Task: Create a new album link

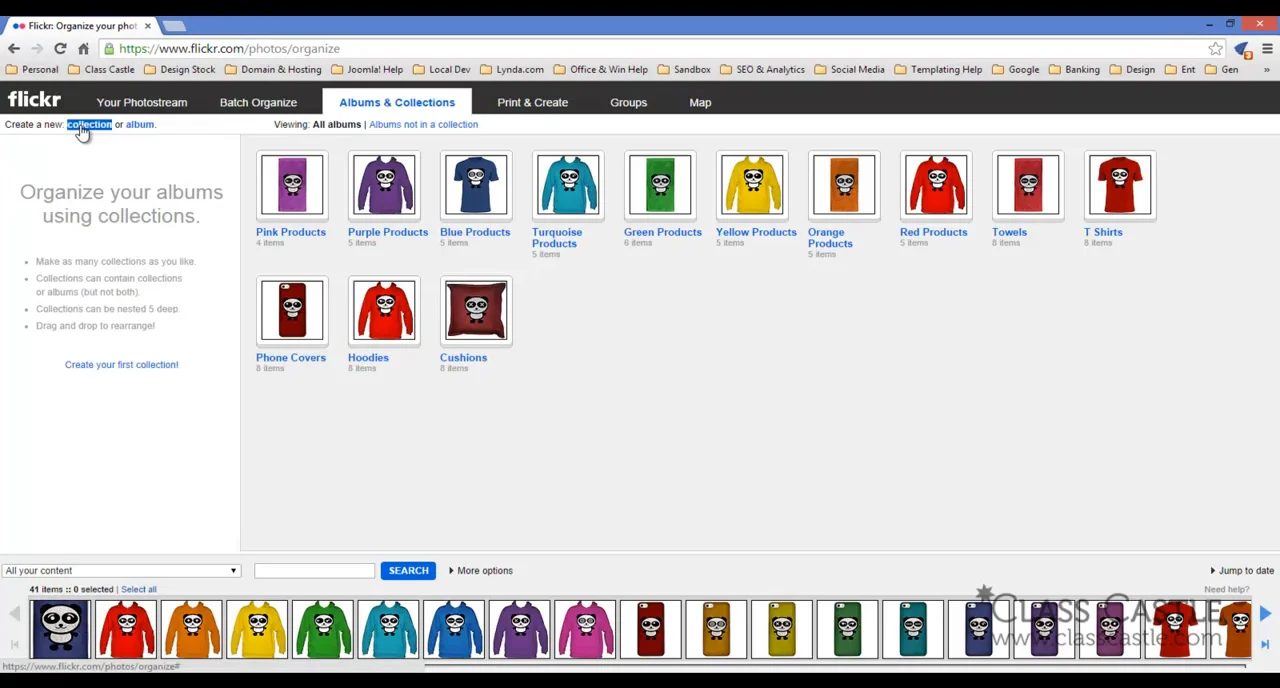Action: (140, 124)
